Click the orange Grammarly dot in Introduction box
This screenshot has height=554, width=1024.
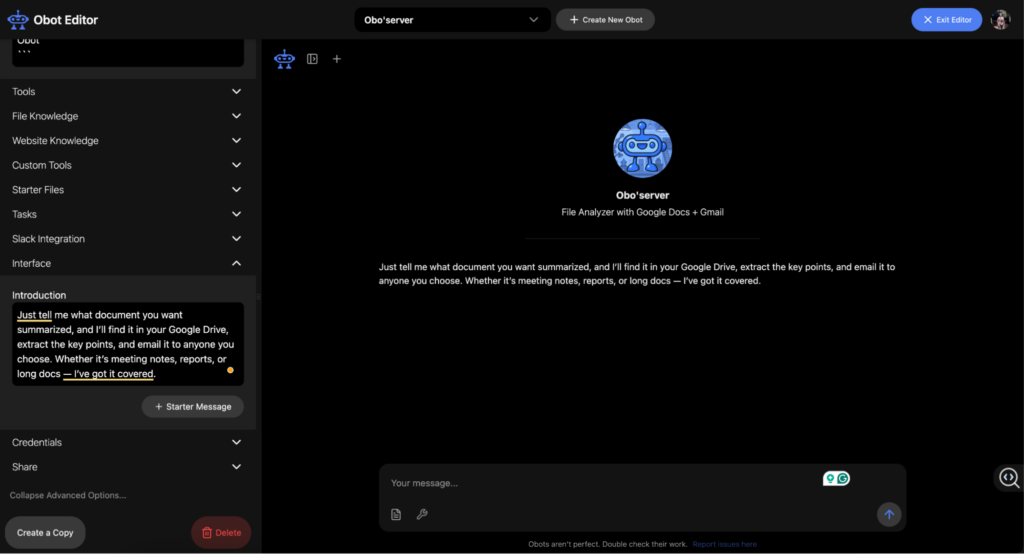pos(230,370)
